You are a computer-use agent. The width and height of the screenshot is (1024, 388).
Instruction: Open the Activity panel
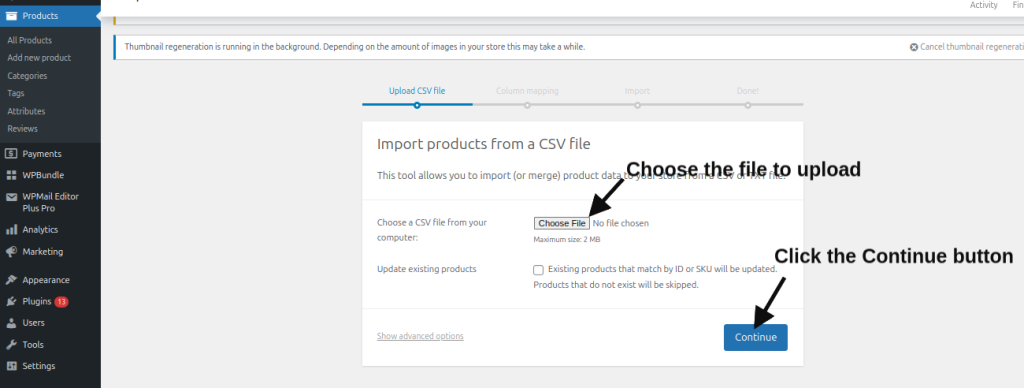coord(984,5)
